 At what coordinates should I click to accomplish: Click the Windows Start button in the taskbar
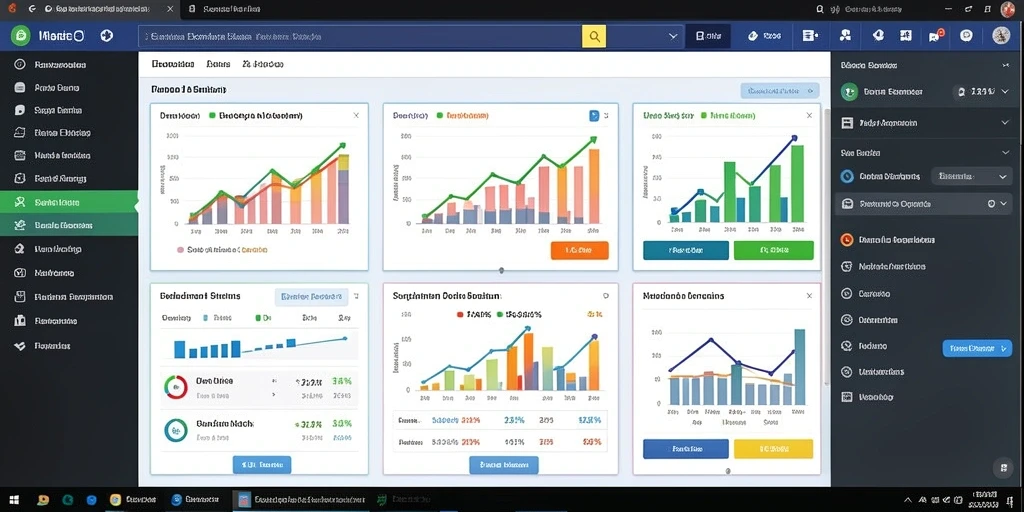coord(12,500)
